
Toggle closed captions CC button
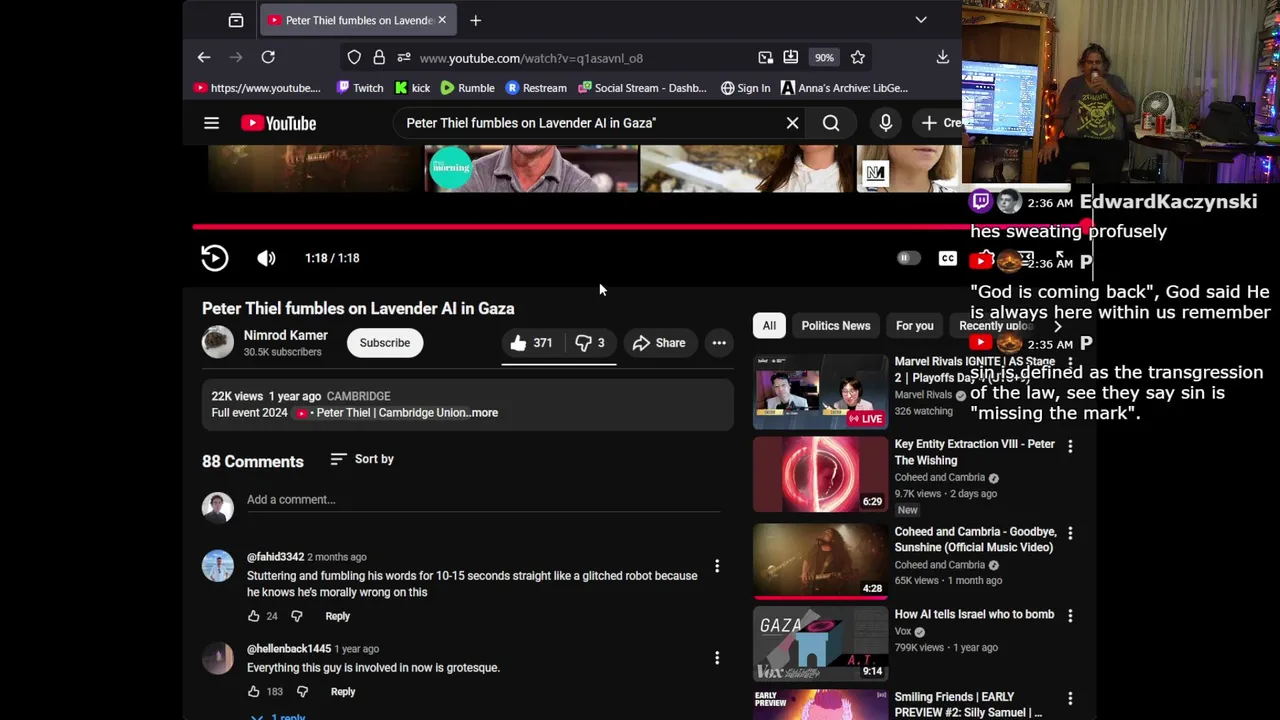947,258
